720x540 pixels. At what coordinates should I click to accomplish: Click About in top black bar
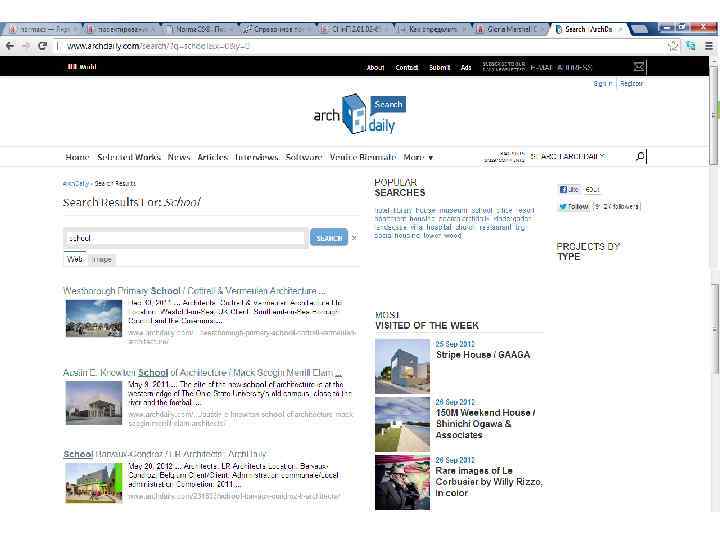pyautogui.click(x=375, y=68)
